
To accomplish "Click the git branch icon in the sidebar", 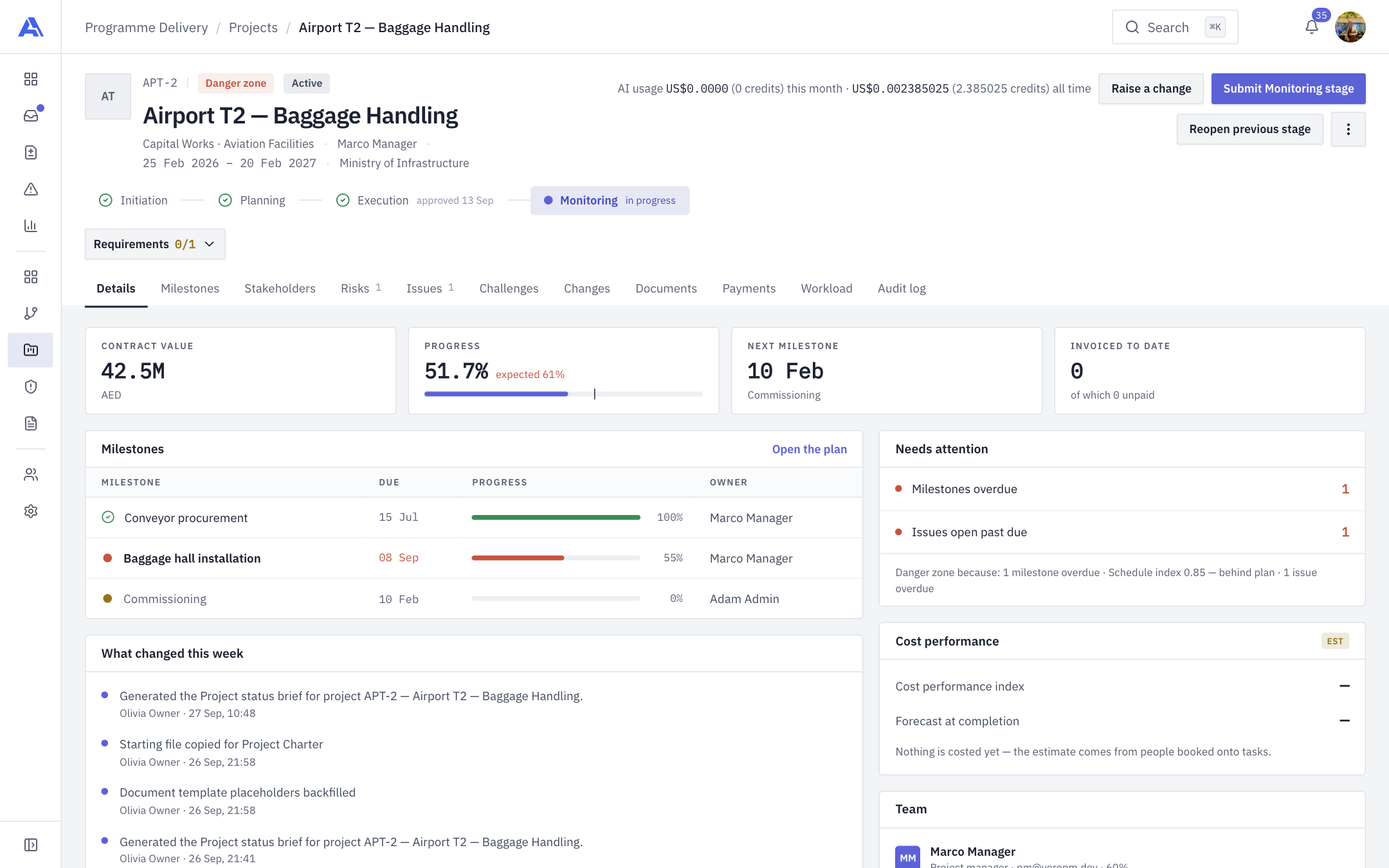I will 30,313.
